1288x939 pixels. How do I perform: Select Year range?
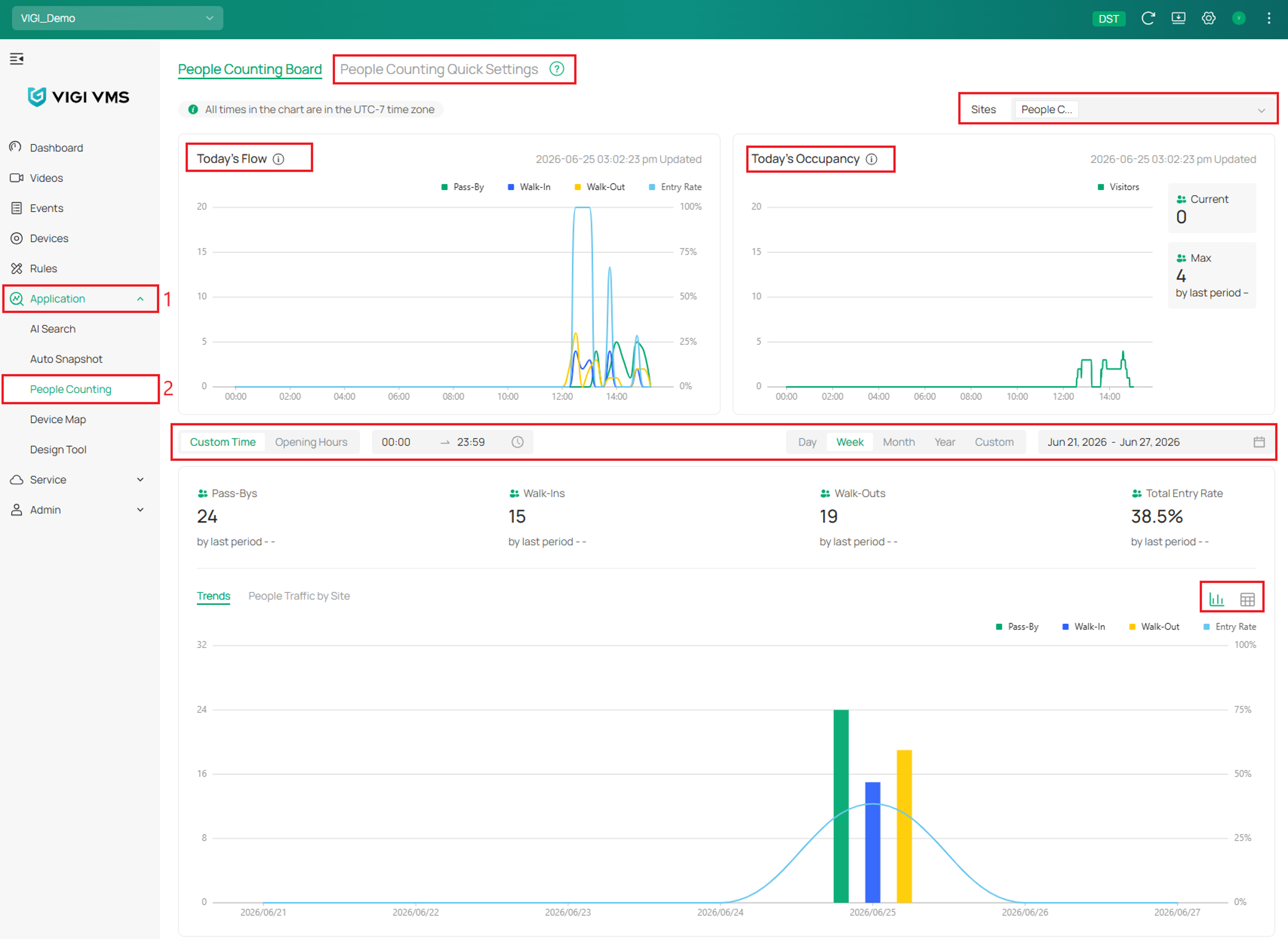[x=945, y=442]
